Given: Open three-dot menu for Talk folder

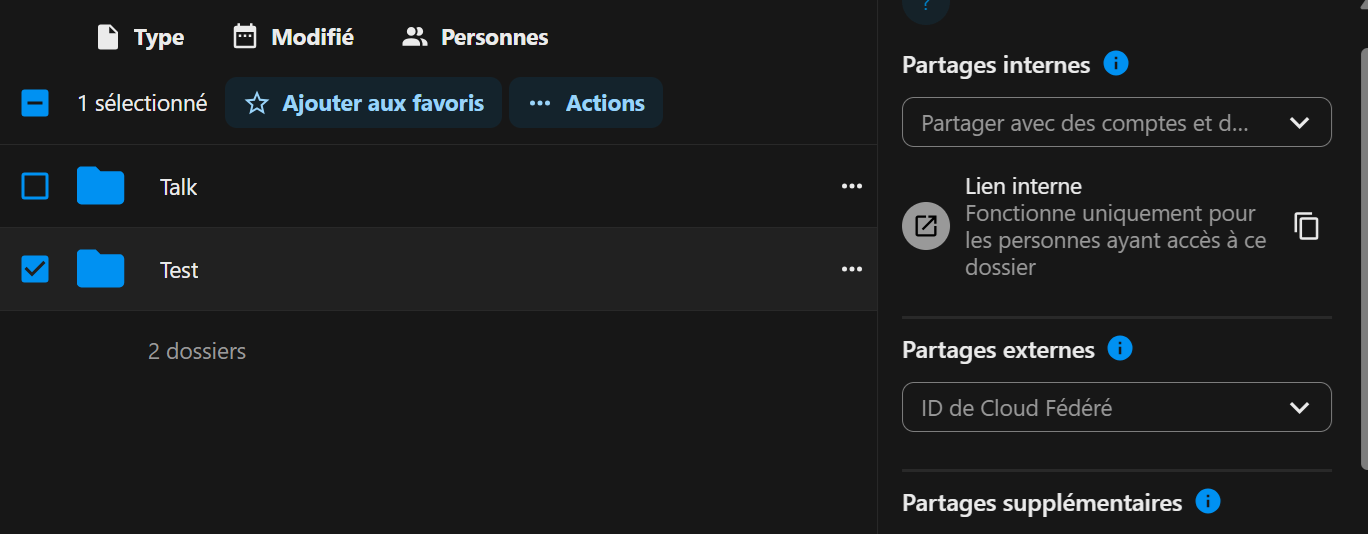Looking at the screenshot, I should pos(851,187).
